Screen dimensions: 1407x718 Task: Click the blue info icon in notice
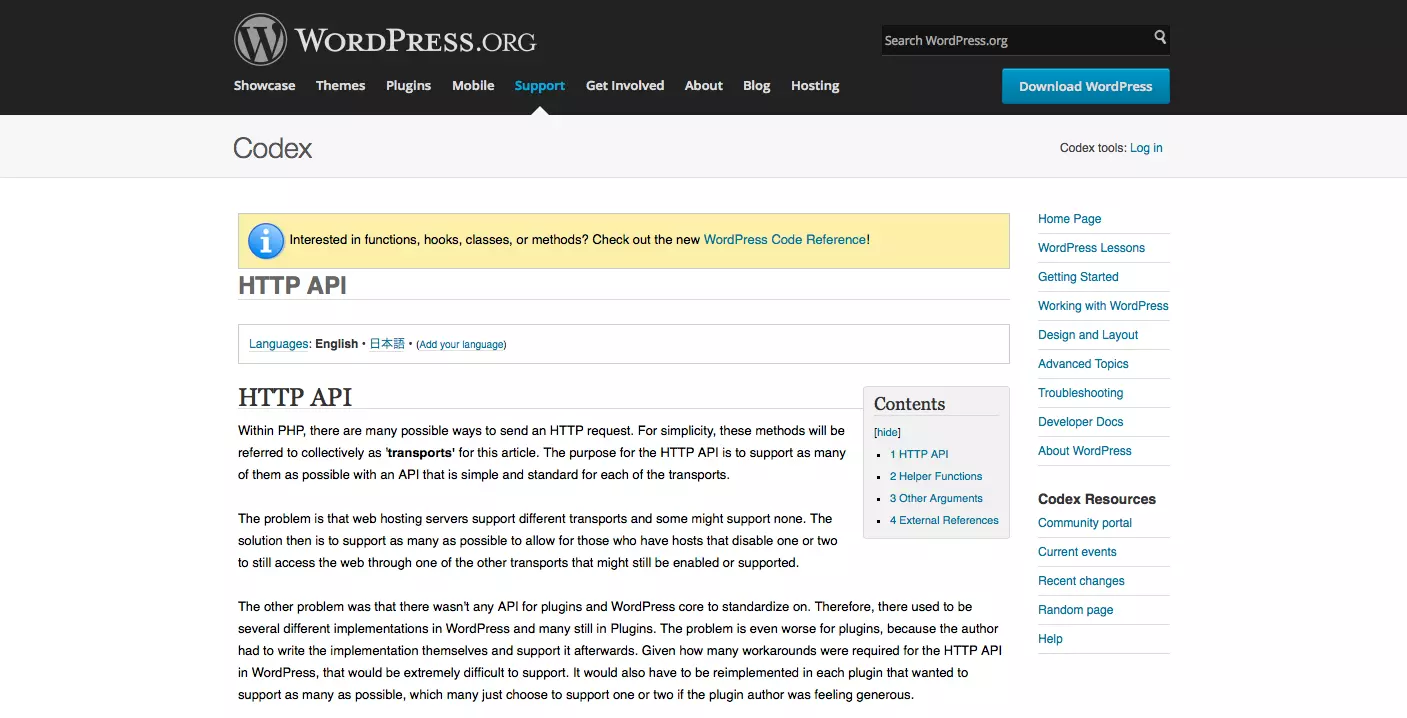click(265, 240)
